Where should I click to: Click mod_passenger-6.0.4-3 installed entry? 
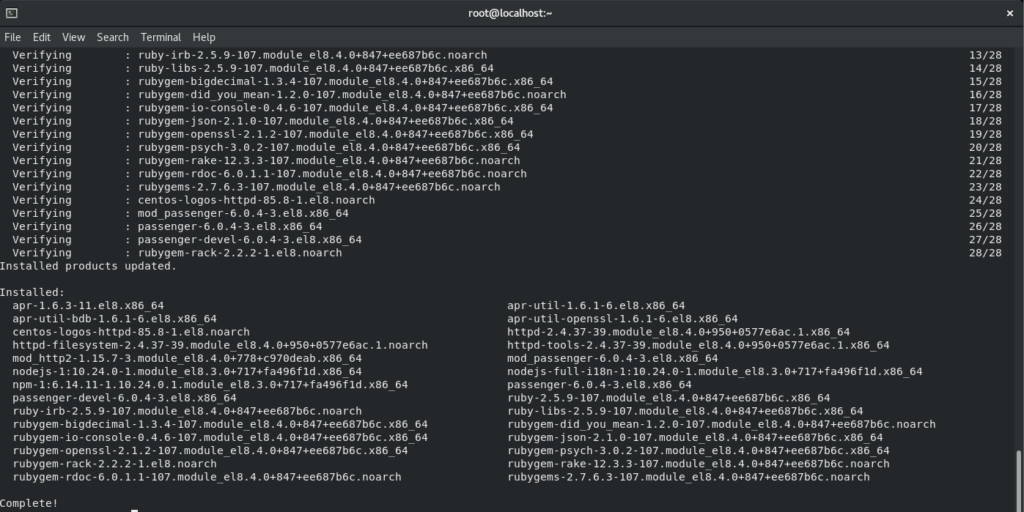tap(613, 358)
